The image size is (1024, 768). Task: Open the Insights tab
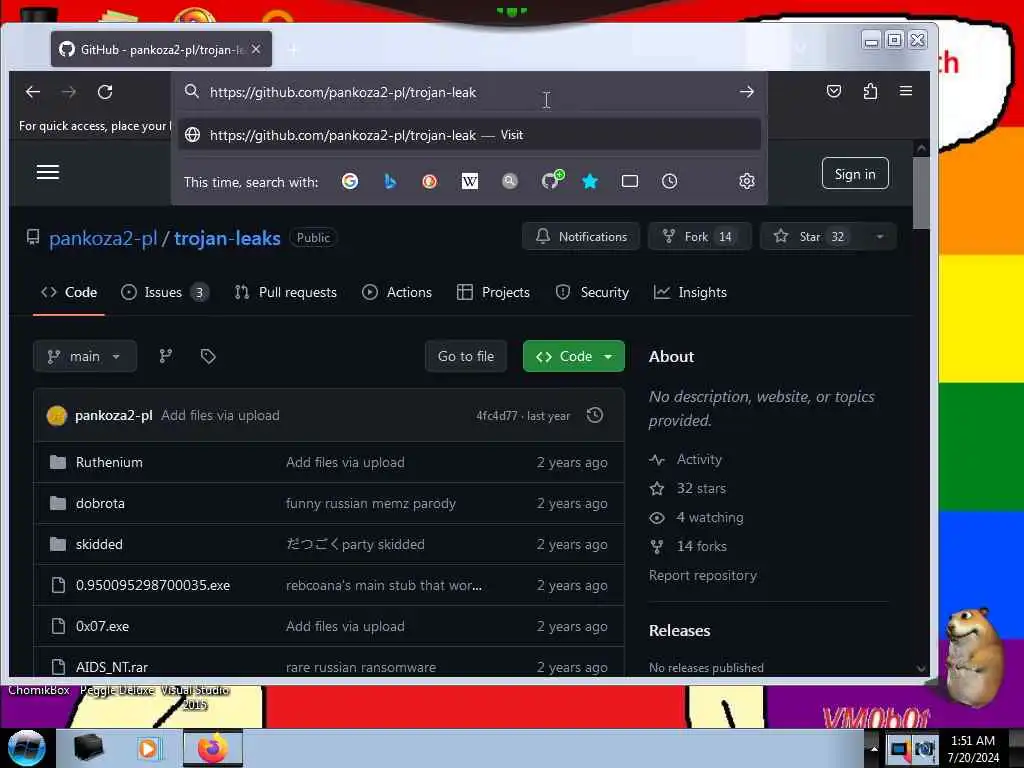(690, 292)
